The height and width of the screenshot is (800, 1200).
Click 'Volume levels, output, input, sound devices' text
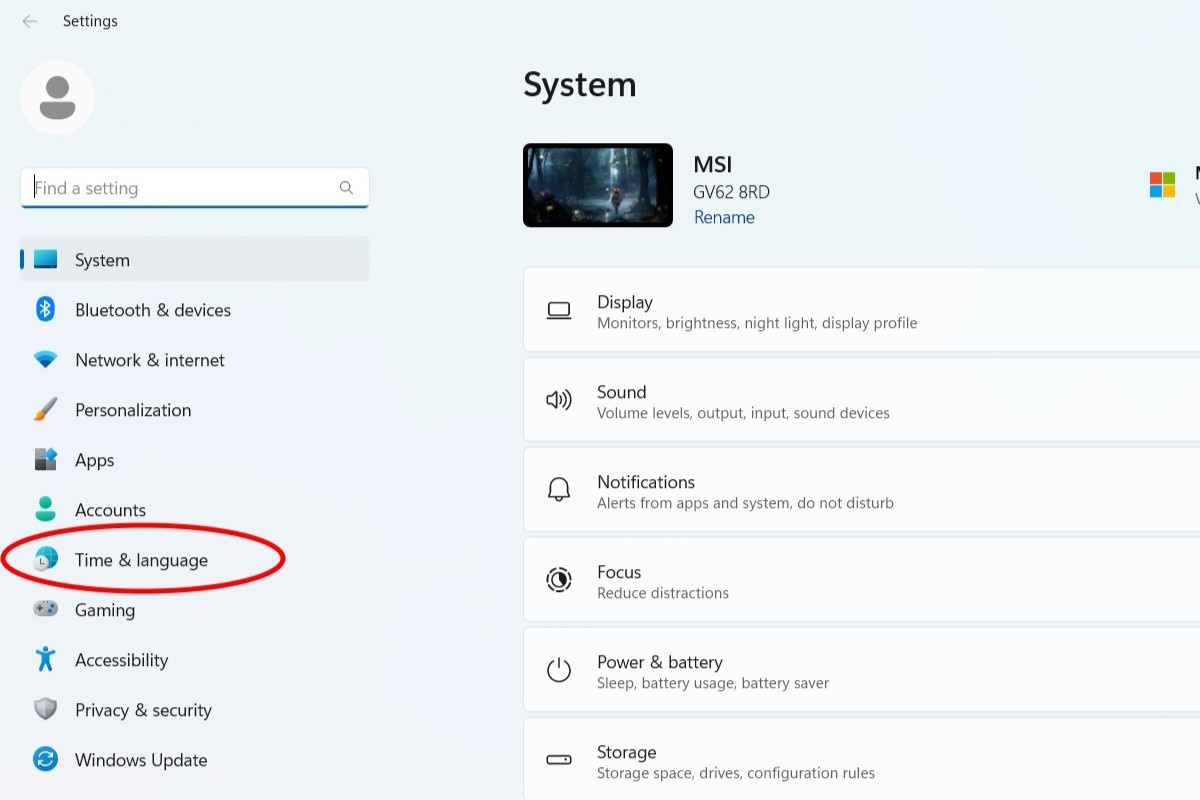[743, 413]
